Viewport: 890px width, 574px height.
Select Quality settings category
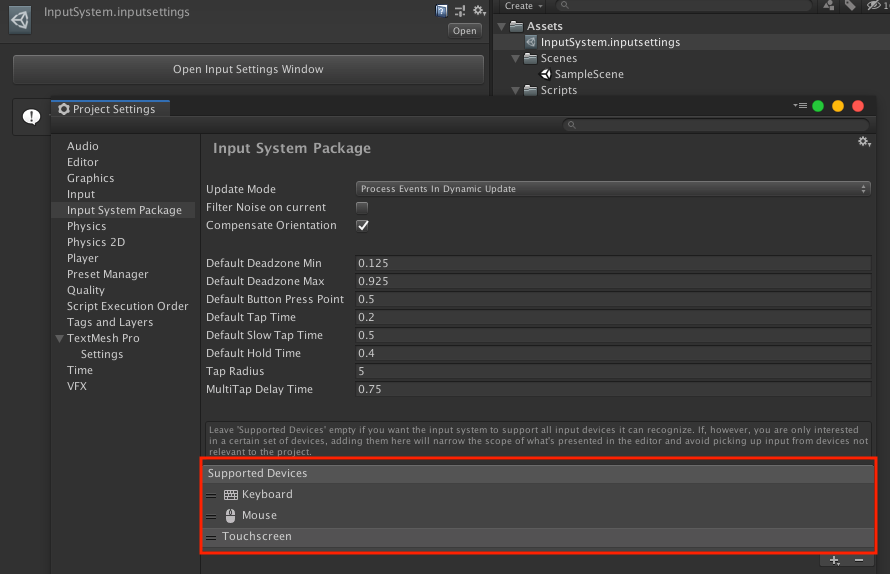[x=86, y=290]
